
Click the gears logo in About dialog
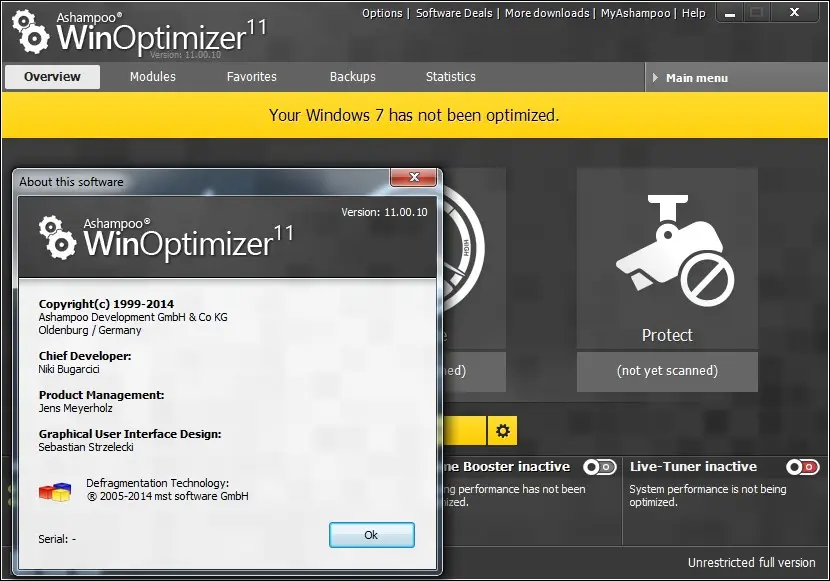point(57,237)
